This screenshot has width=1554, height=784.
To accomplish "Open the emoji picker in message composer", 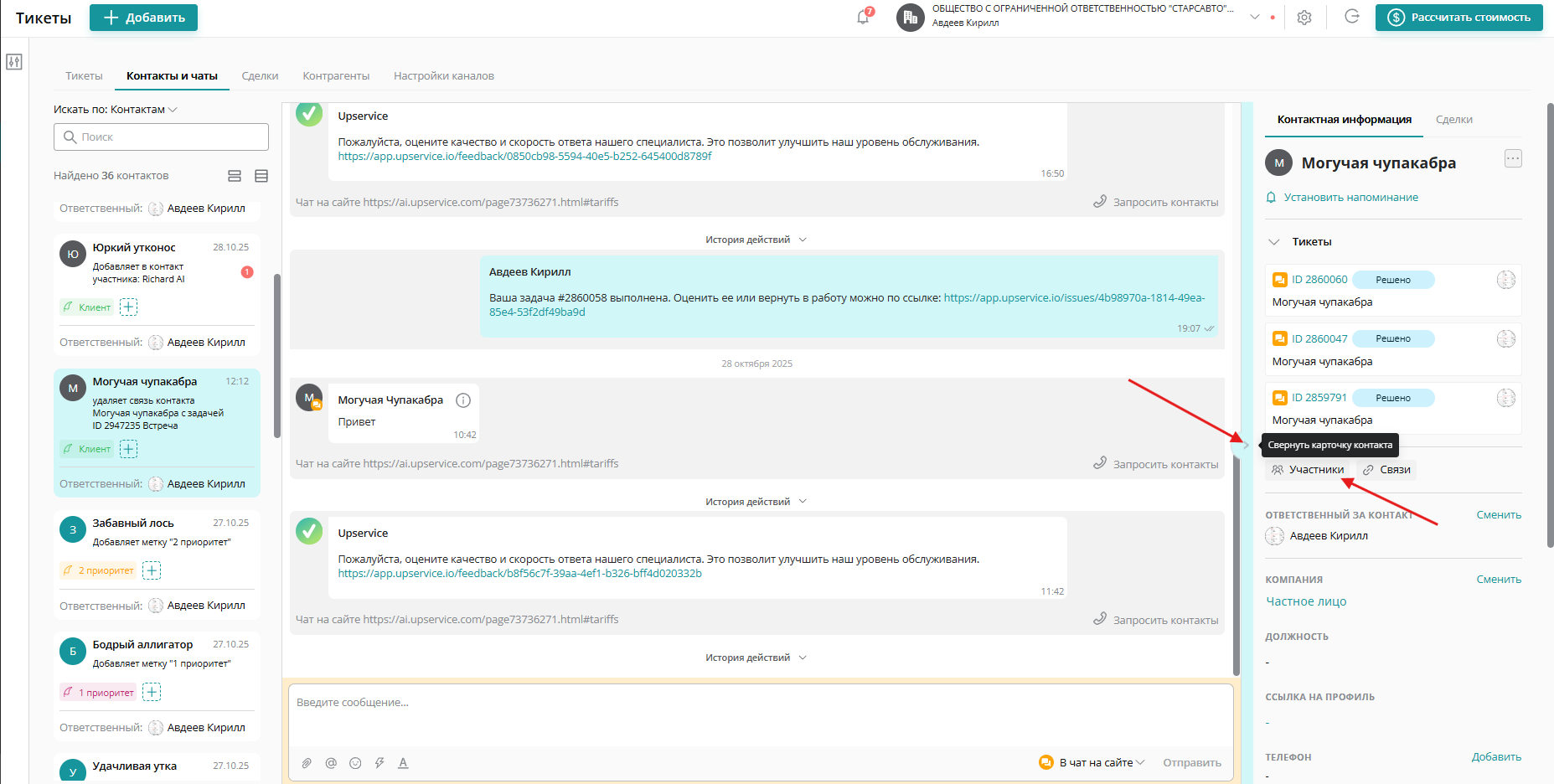I will [x=355, y=762].
